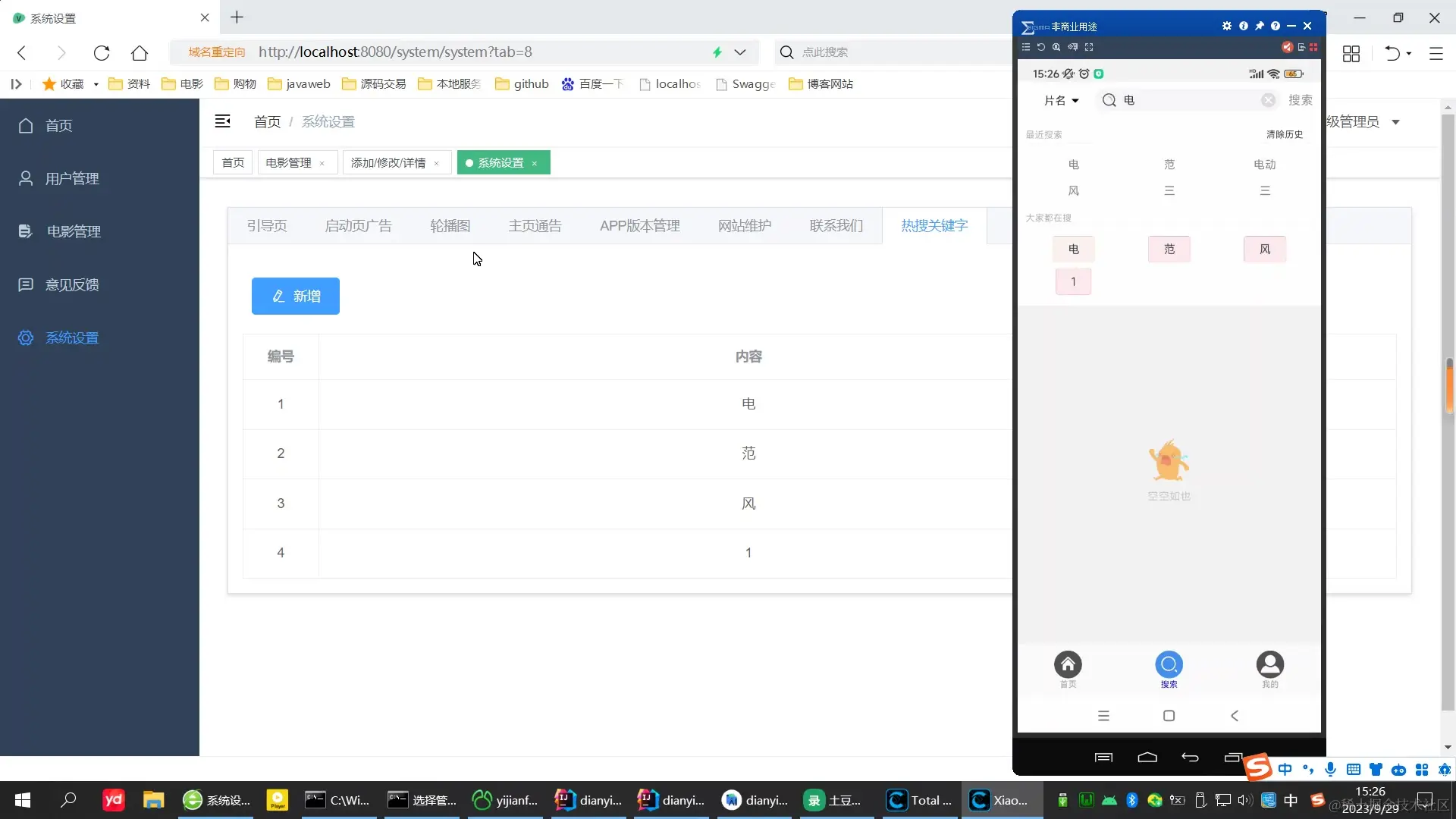Switch to the APP版本管理 tab
The width and height of the screenshot is (1456, 819).
click(x=639, y=226)
